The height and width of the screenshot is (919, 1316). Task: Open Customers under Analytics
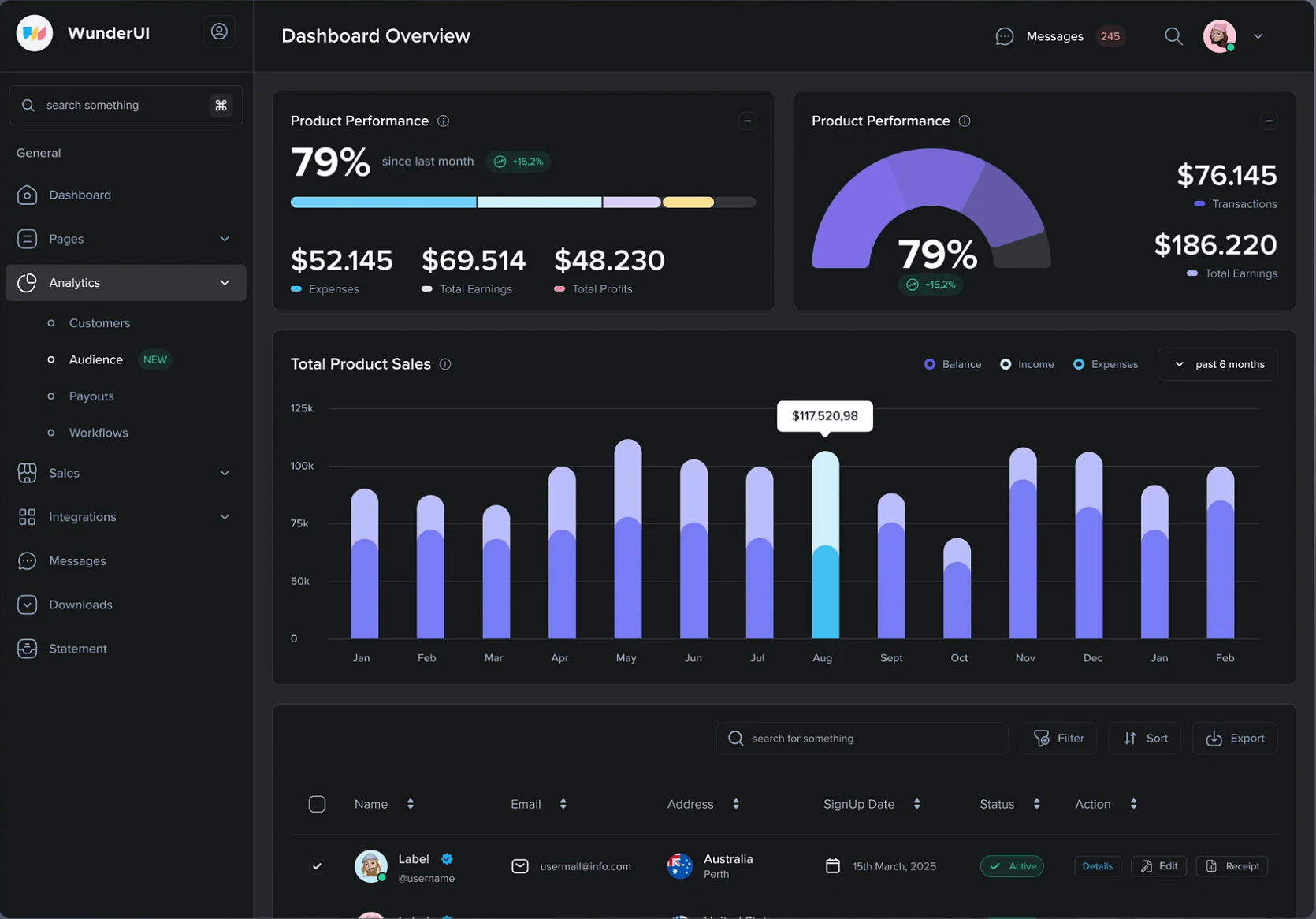99,323
